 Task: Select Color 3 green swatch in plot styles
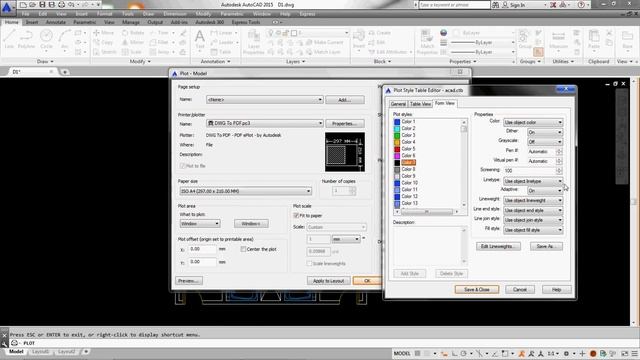click(397, 135)
